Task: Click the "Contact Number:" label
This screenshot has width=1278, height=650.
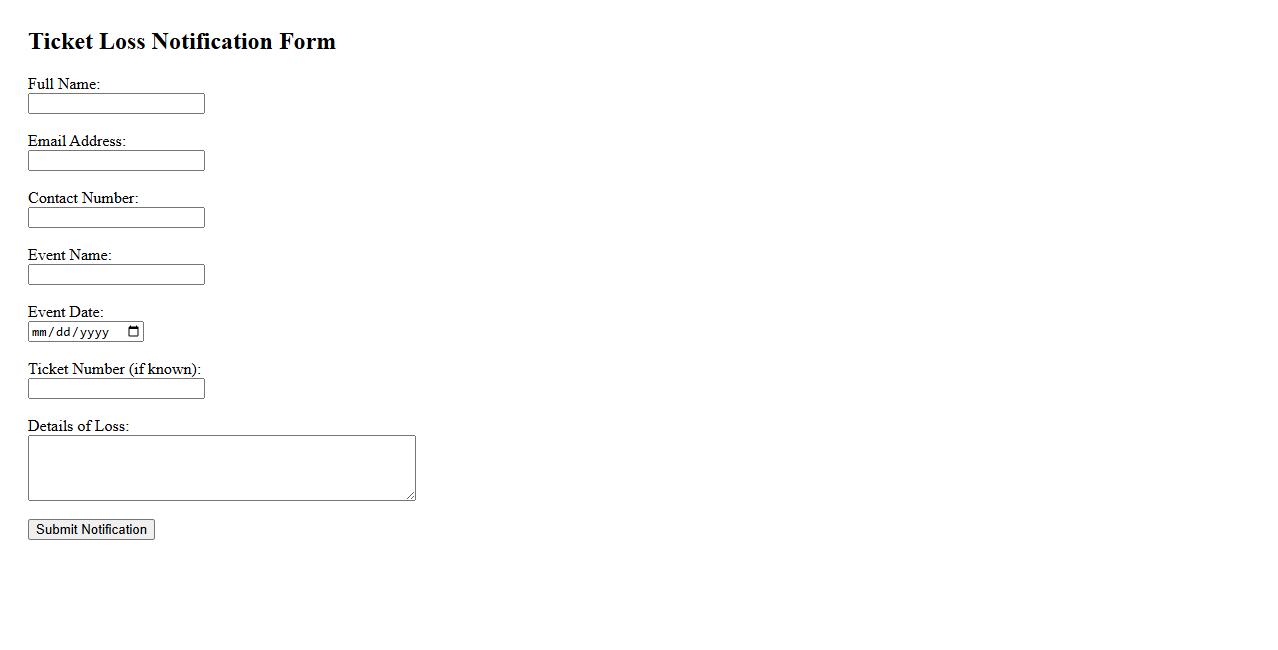Action: click(83, 198)
